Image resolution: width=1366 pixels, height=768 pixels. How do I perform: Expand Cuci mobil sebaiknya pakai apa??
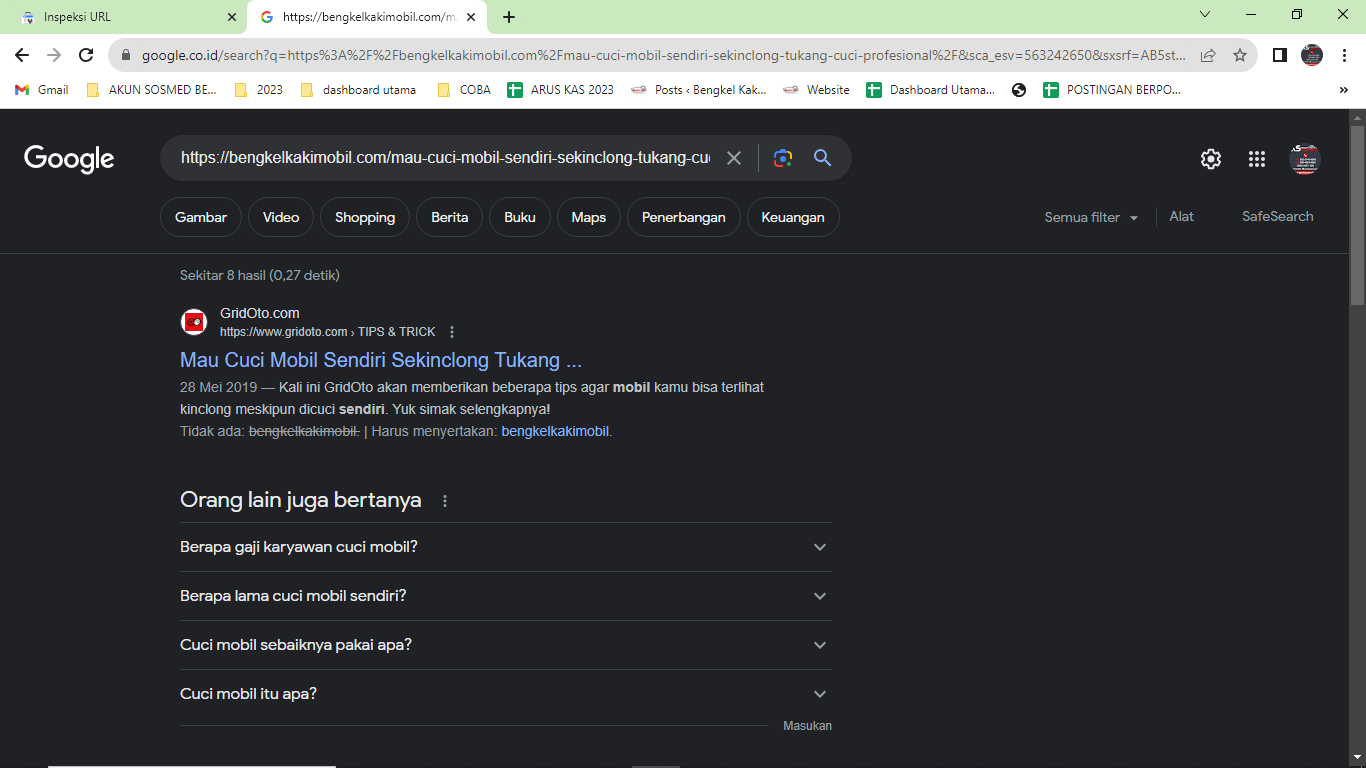click(x=506, y=645)
